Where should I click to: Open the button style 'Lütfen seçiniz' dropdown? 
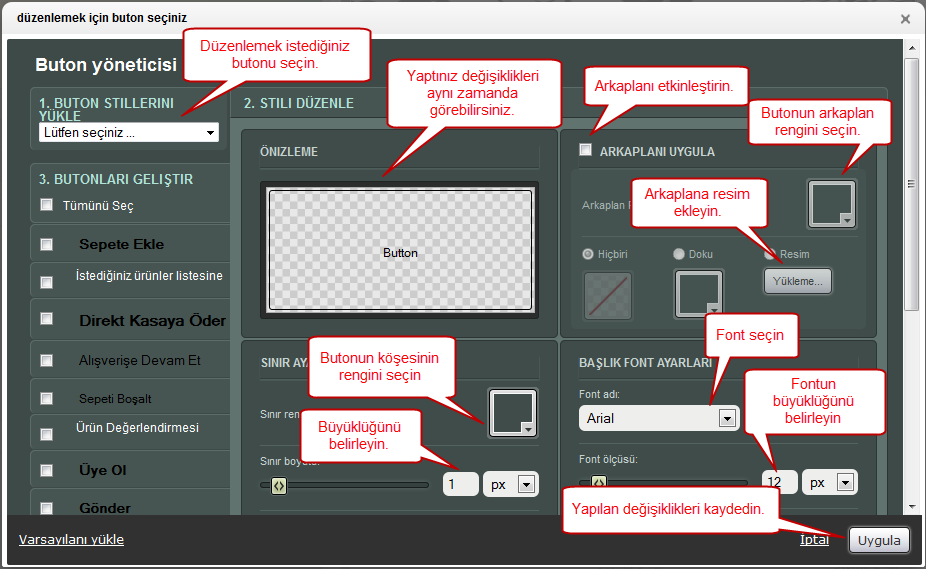128,132
